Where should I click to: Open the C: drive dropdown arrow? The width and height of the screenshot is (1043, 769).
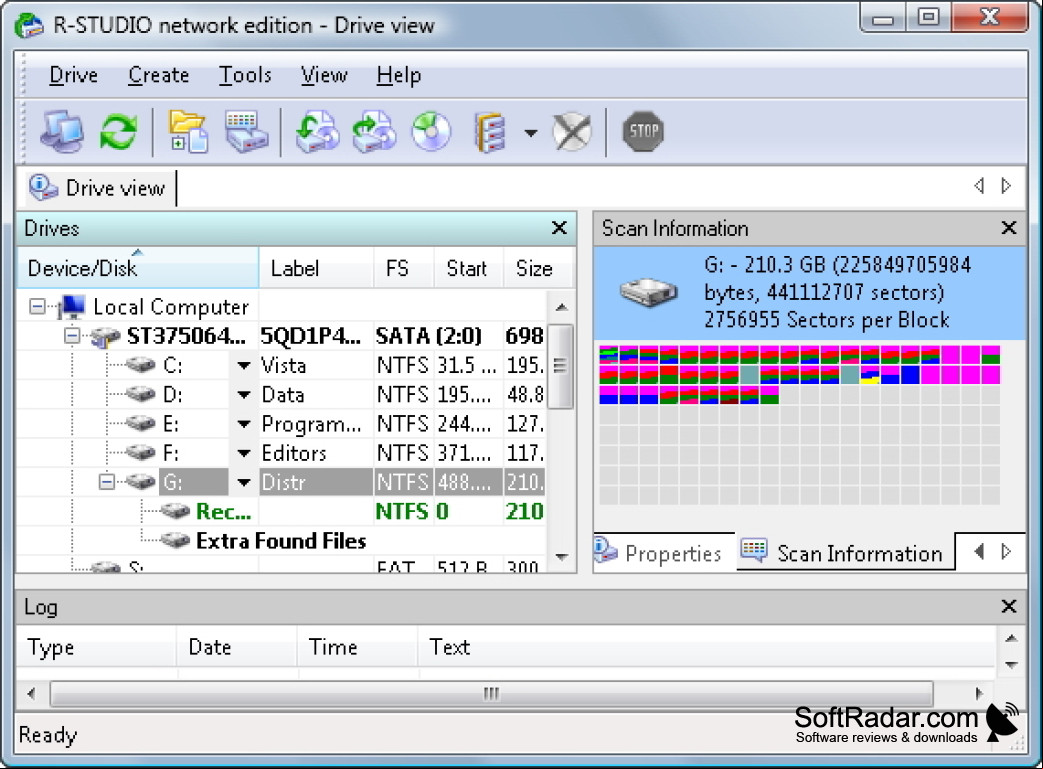click(x=244, y=365)
